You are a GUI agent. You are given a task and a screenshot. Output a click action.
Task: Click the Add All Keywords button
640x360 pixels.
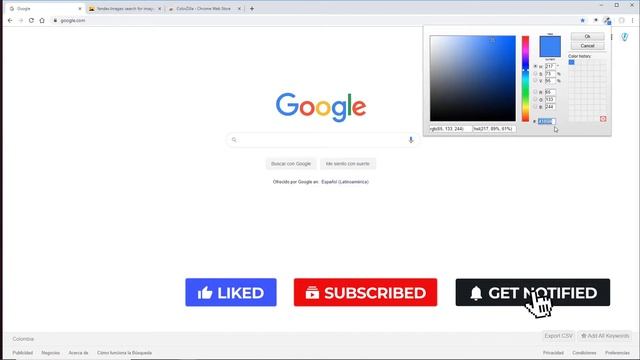tap(605, 336)
